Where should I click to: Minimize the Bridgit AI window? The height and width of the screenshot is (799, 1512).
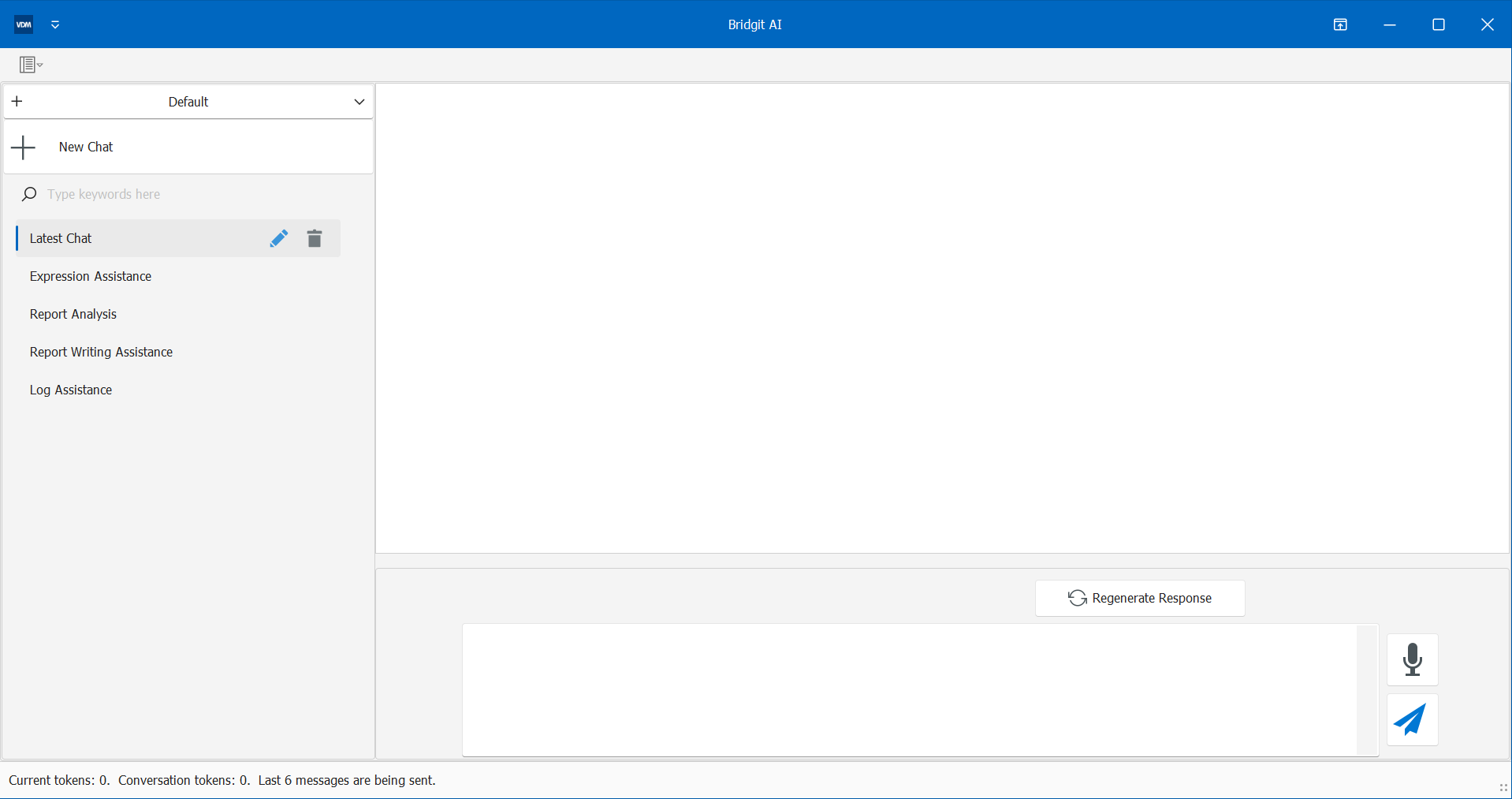[x=1390, y=24]
